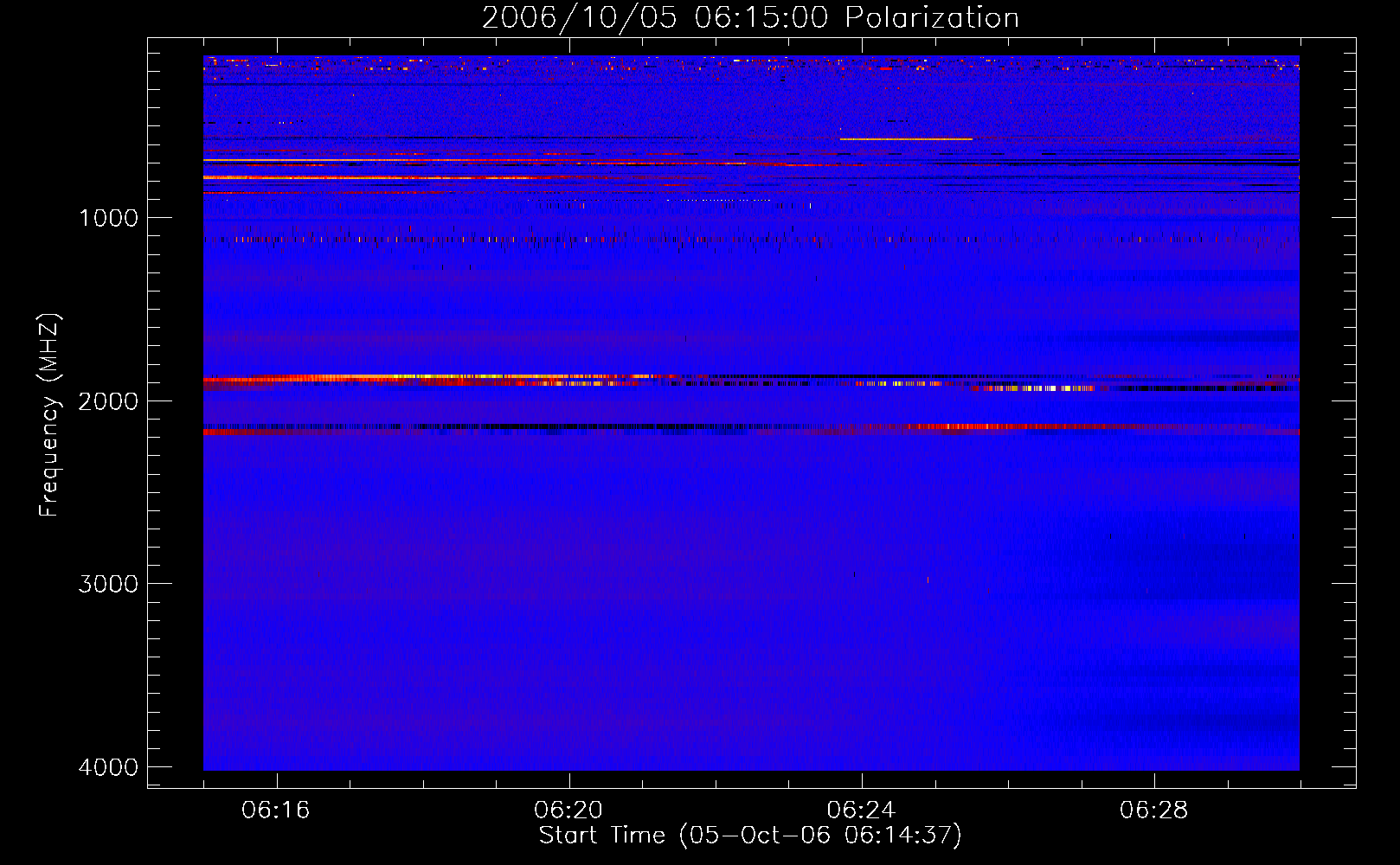Click the plot title '2006/10/05 06:15:00 Polarization'
Viewport: 1400px width, 865px height.
click(x=750, y=17)
